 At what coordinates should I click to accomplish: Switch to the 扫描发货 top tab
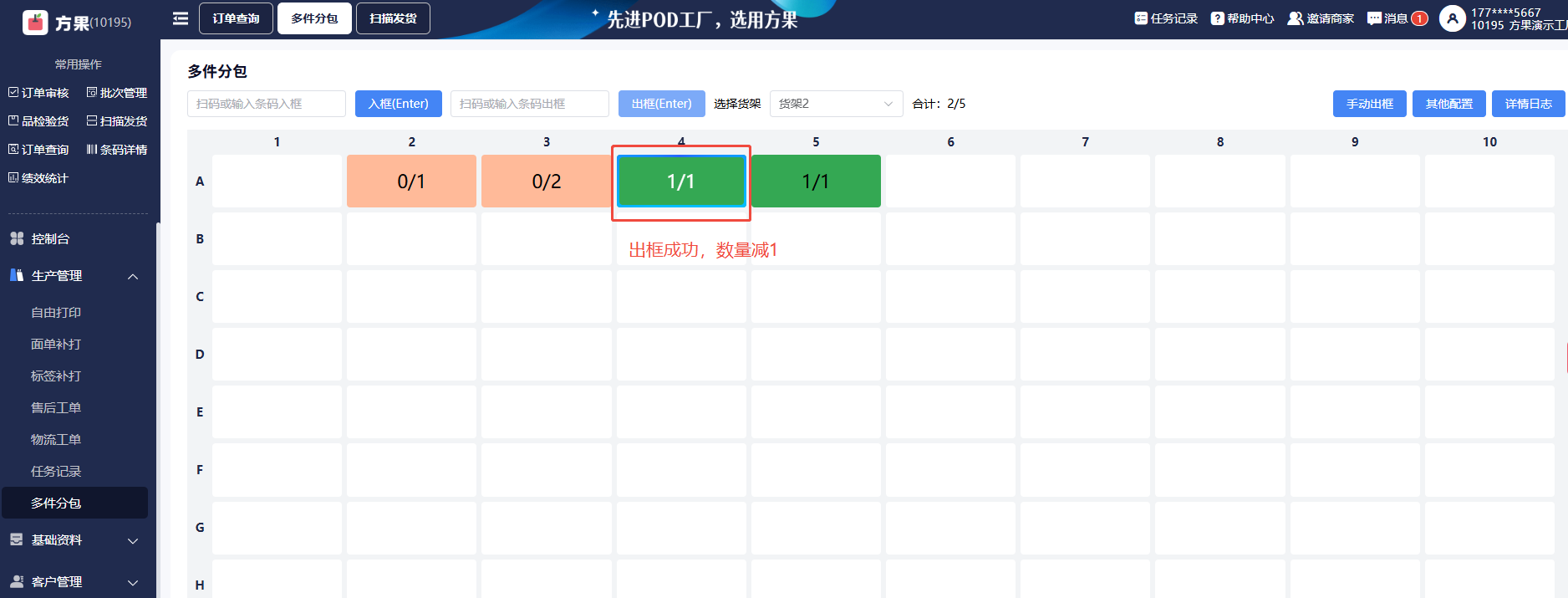click(393, 18)
